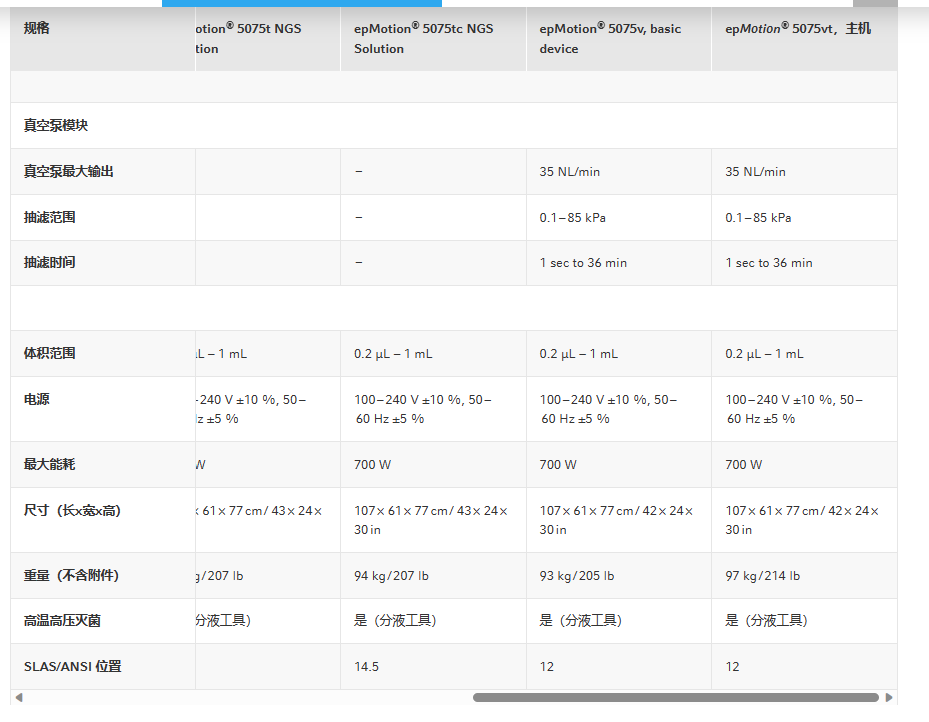Select epMotion 5075v, basic device header
Screen dimensions: 929x722
(610, 38)
